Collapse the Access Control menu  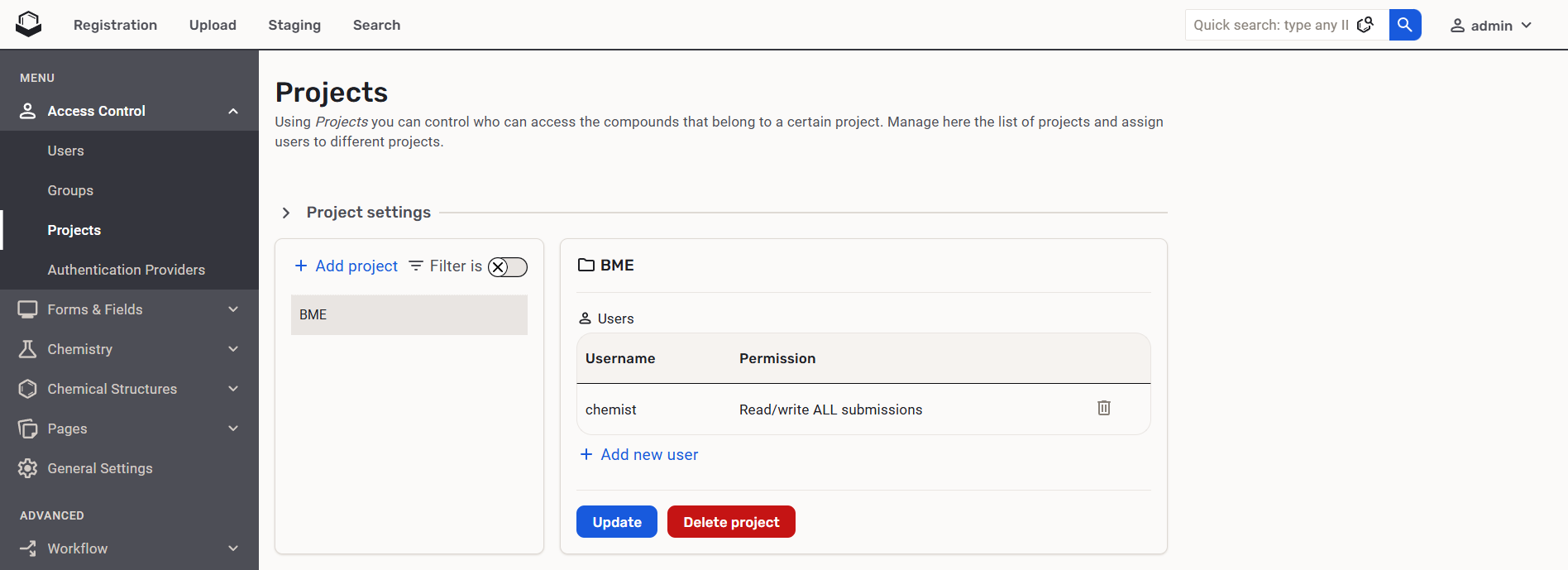tap(233, 111)
